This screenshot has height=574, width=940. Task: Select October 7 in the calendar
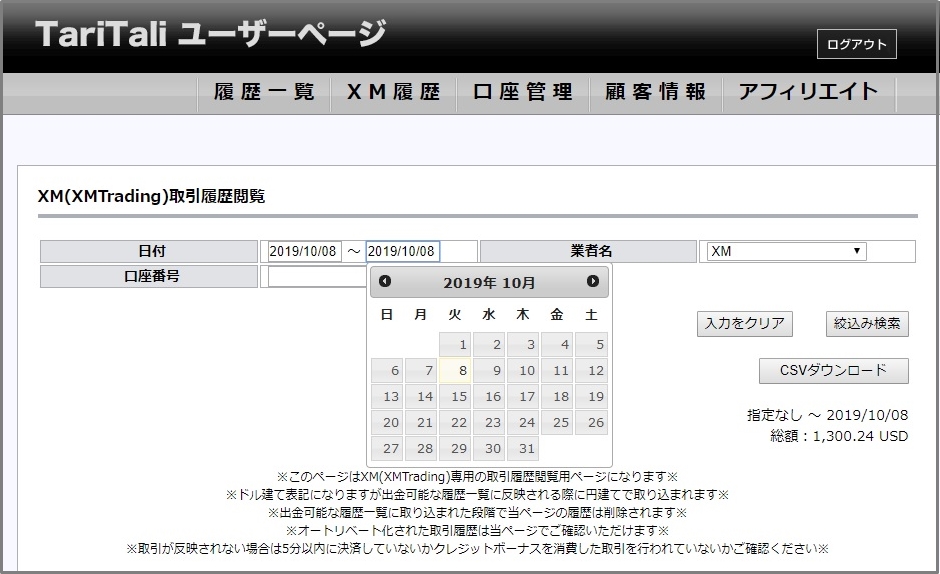click(x=421, y=371)
